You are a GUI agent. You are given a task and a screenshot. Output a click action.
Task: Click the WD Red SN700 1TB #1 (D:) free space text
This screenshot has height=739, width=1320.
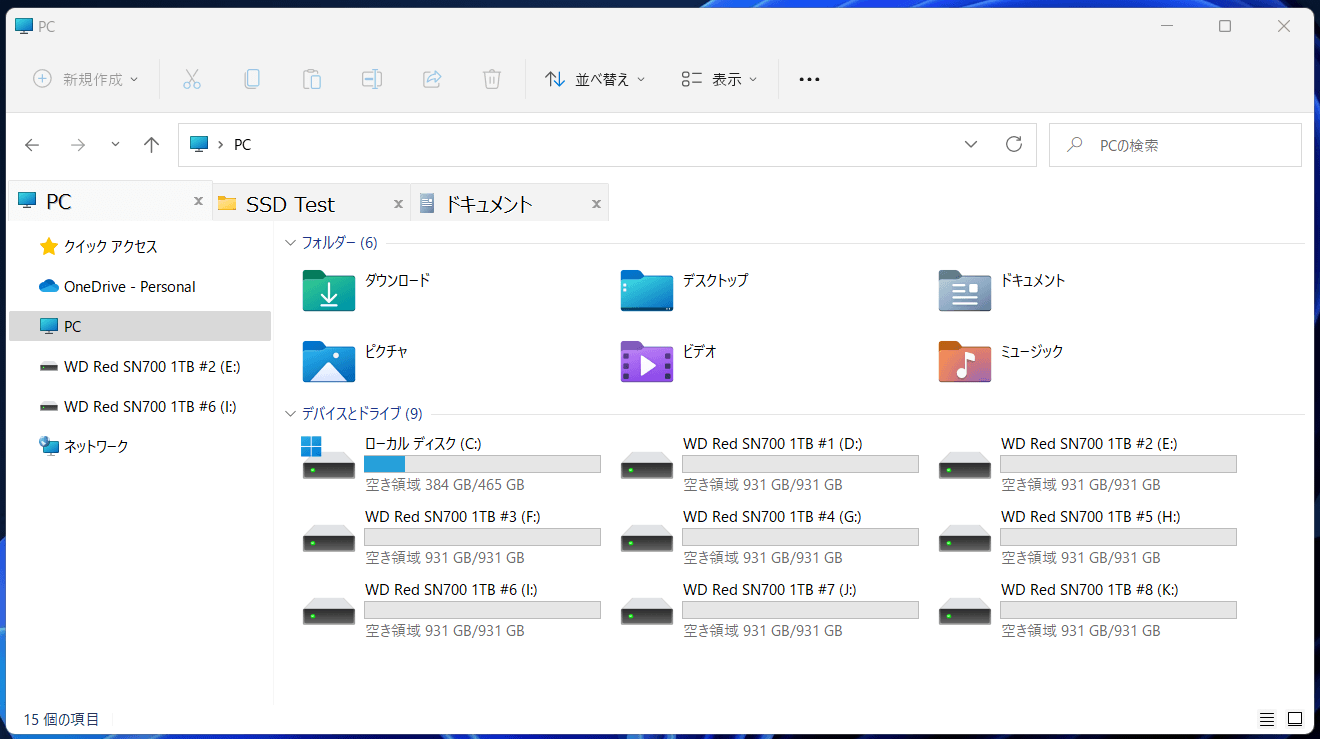click(763, 485)
